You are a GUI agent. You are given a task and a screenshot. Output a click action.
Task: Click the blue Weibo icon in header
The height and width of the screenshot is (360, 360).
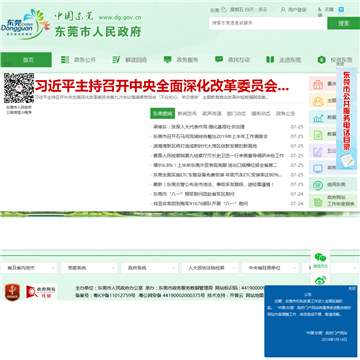341,10
